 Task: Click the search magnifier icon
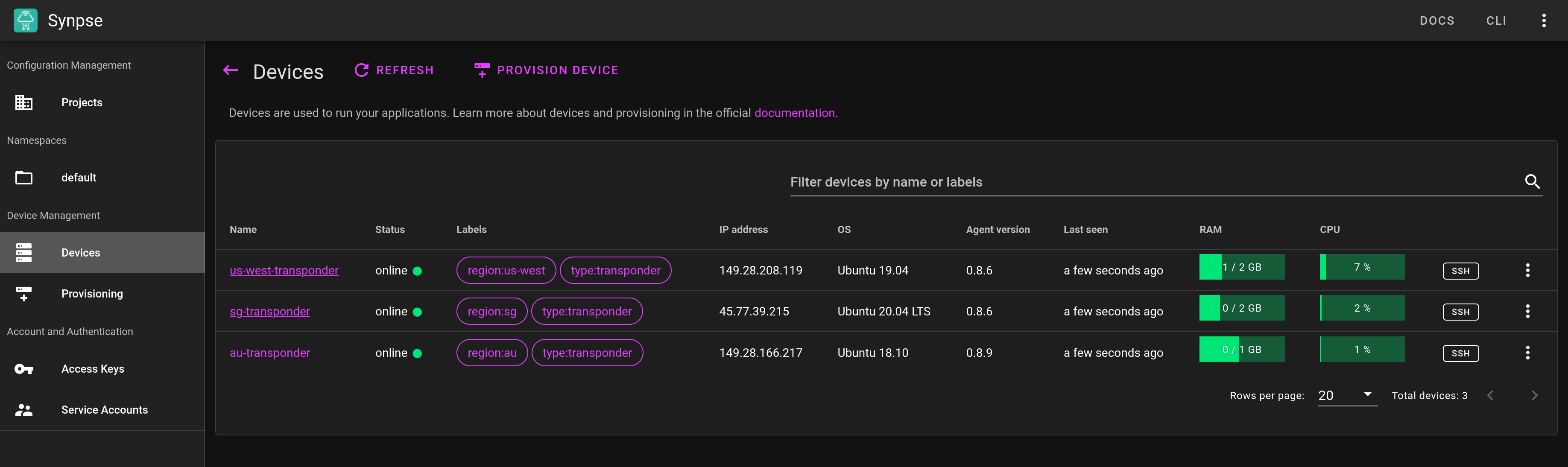click(1531, 181)
